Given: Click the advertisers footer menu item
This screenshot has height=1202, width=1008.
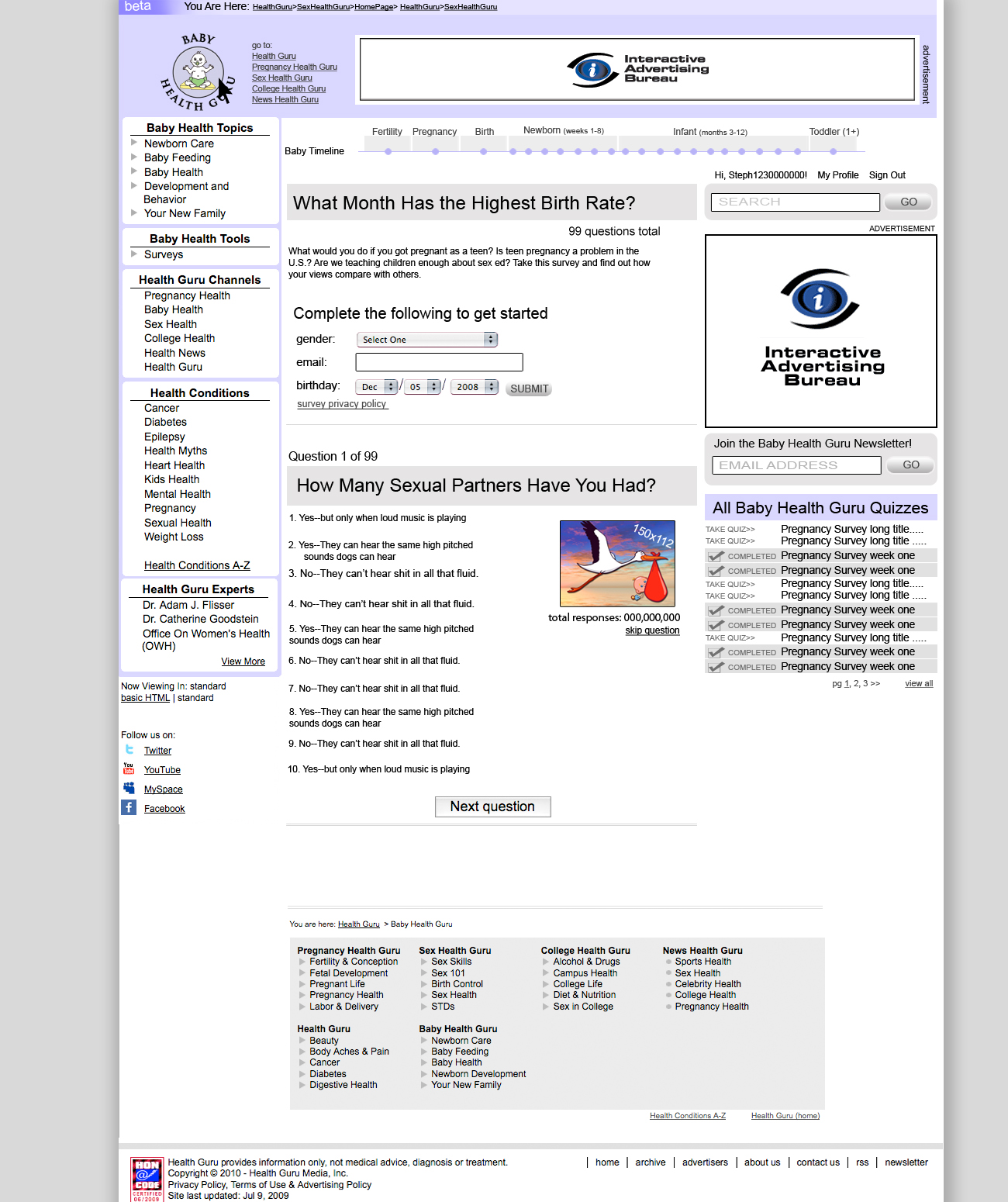Looking at the screenshot, I should pos(705,1162).
